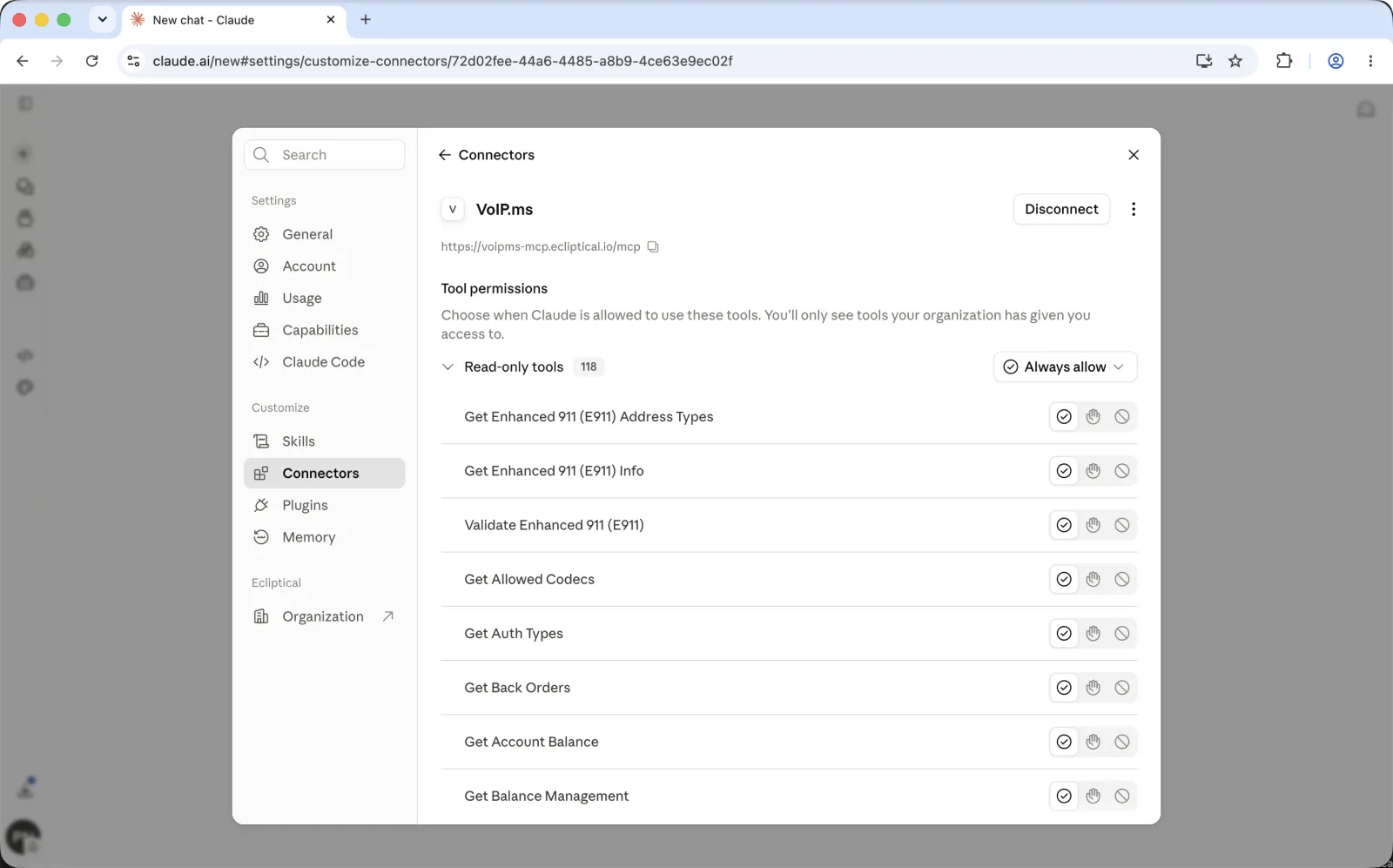Viewport: 1393px width, 868px height.
Task: Block the Get Account Balance tool
Action: 1122,742
